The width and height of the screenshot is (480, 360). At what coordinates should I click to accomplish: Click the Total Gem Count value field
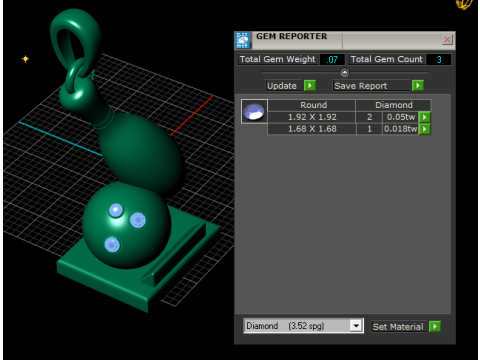tap(439, 59)
